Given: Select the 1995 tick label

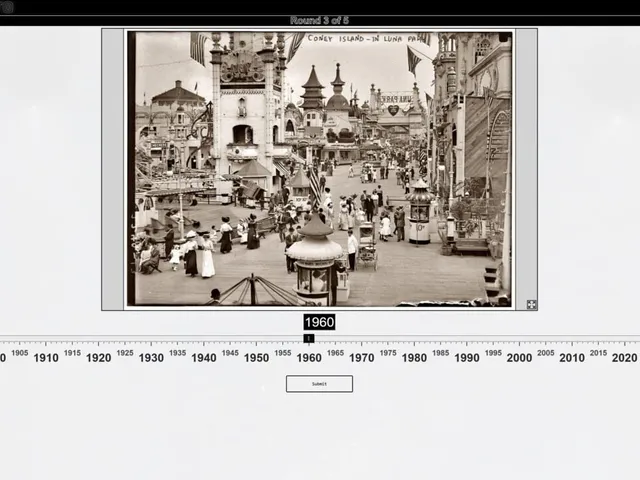Looking at the screenshot, I should [x=493, y=353].
